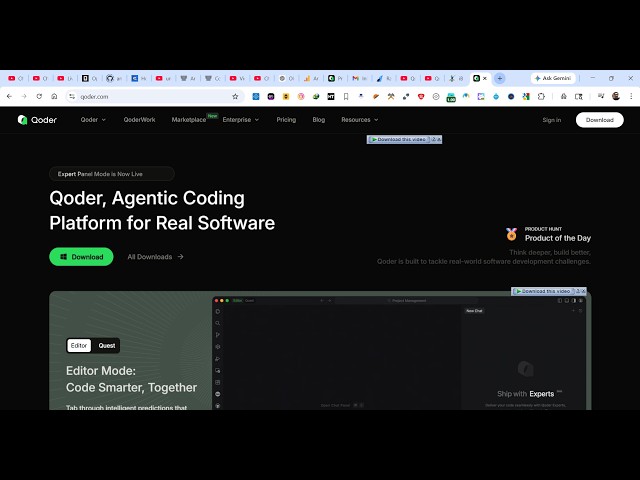Viewport: 640px width, 480px height.
Task: Click the Qoder chat logo above 'Ship with Experts'
Action: [x=525, y=369]
